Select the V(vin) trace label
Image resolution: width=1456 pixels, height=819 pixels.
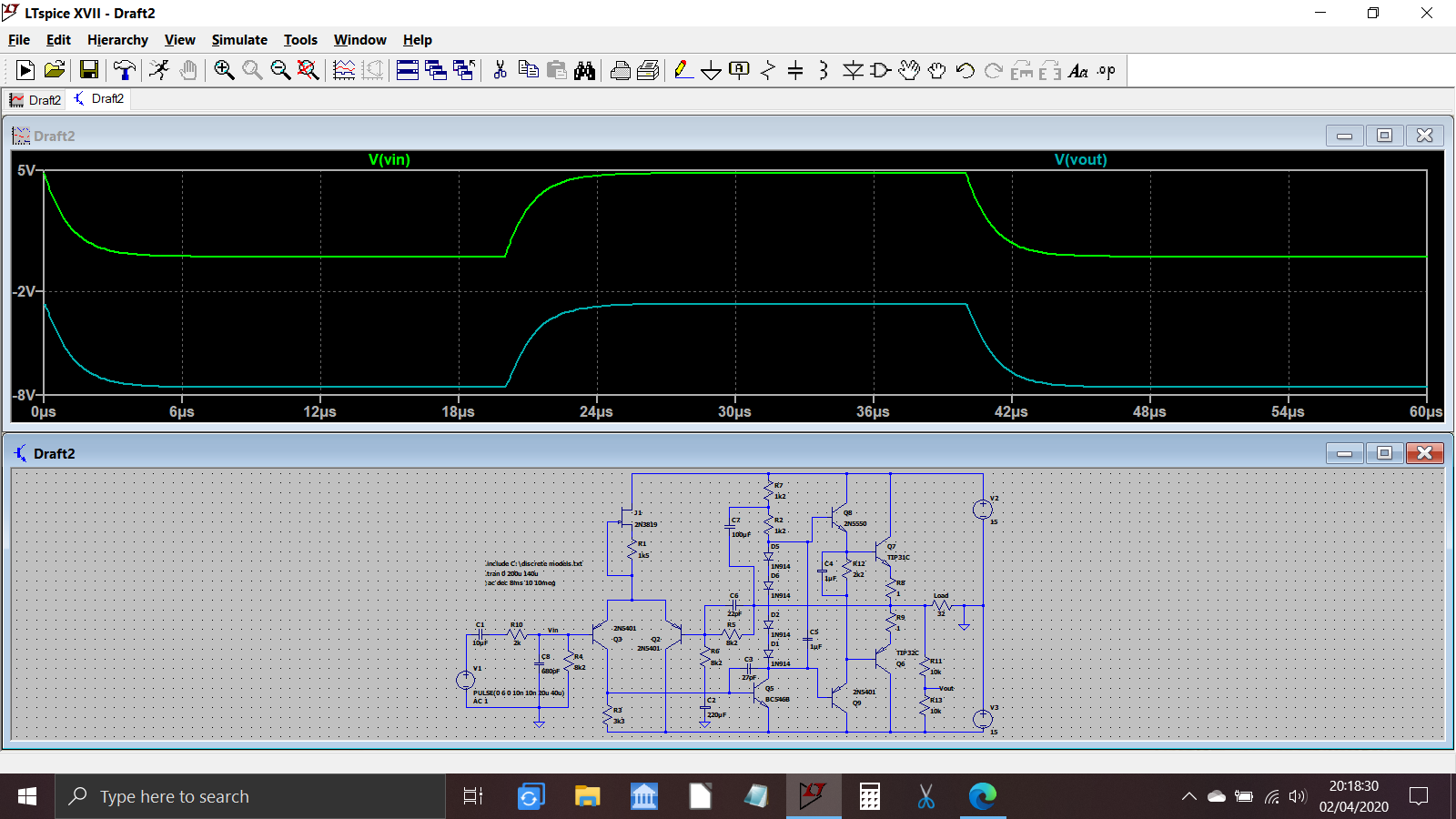(389, 159)
